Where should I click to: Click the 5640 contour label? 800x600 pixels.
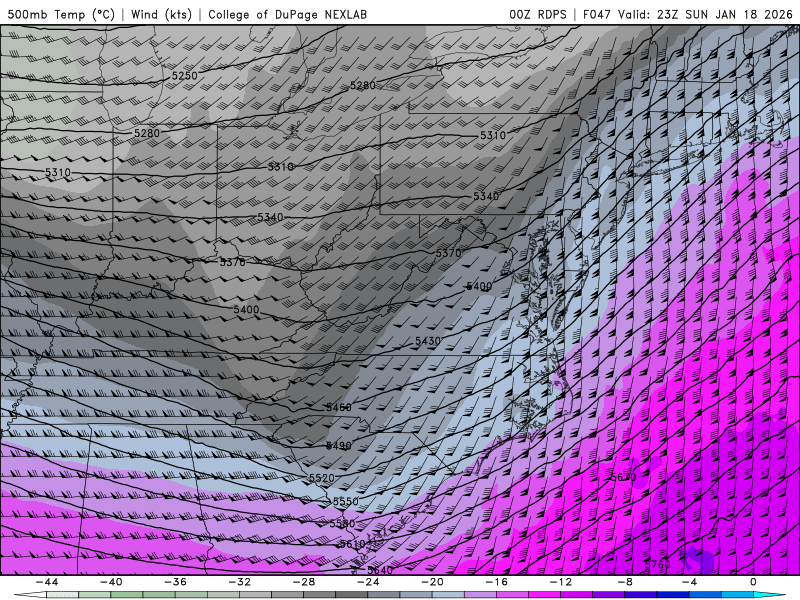click(x=380, y=570)
